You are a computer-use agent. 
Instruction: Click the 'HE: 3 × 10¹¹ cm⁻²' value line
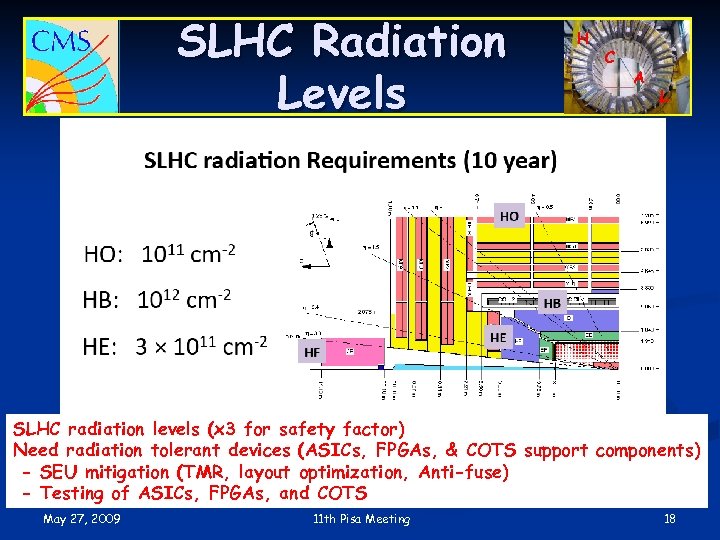coord(174,346)
